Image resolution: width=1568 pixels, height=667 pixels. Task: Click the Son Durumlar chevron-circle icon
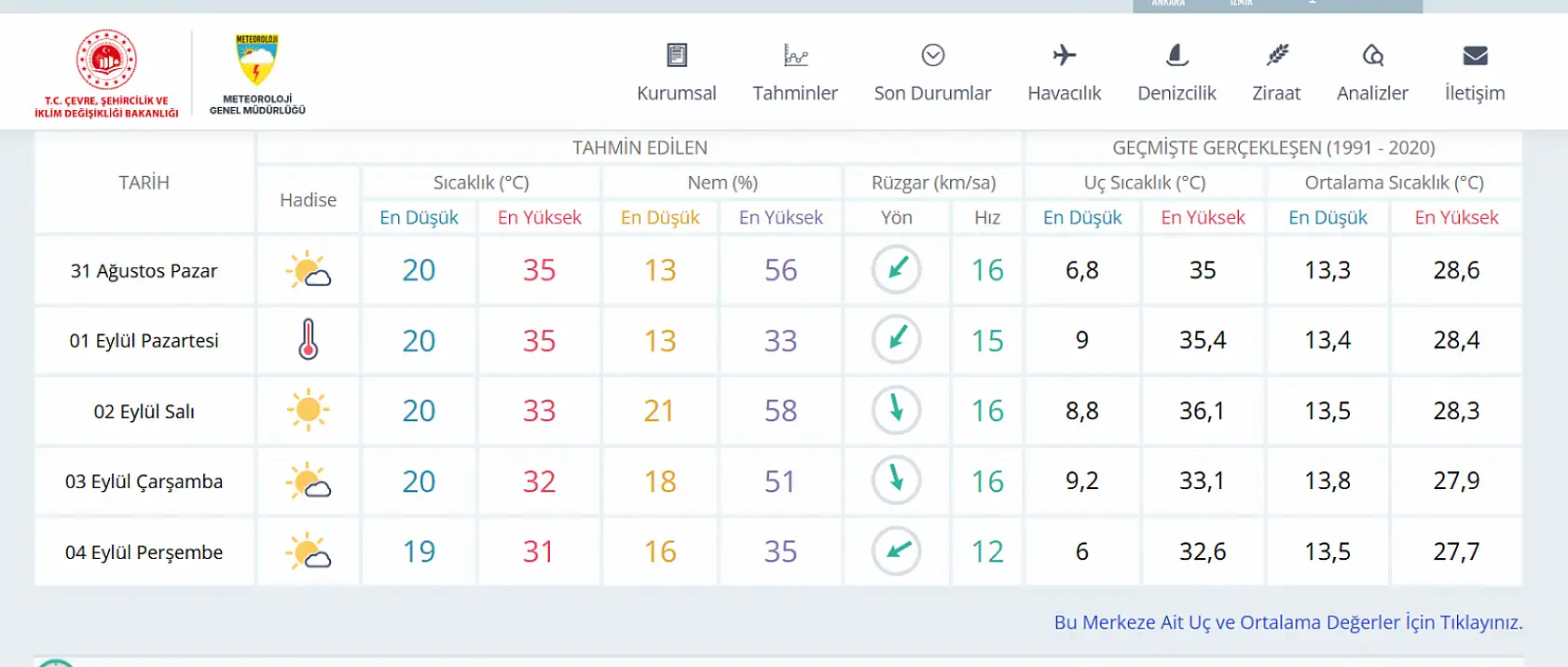(x=933, y=55)
